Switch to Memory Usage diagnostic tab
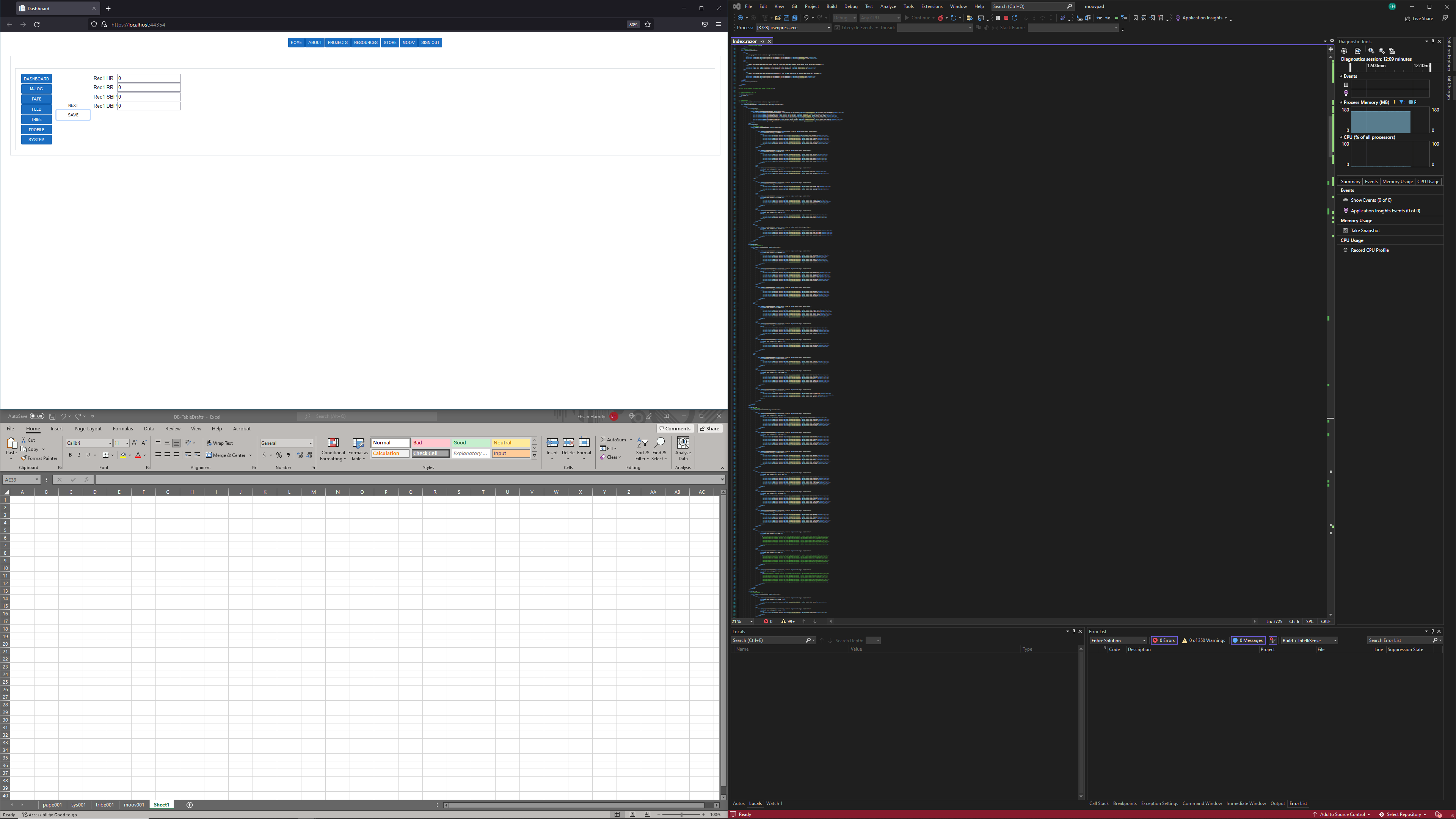1456x819 pixels. 1397,182
